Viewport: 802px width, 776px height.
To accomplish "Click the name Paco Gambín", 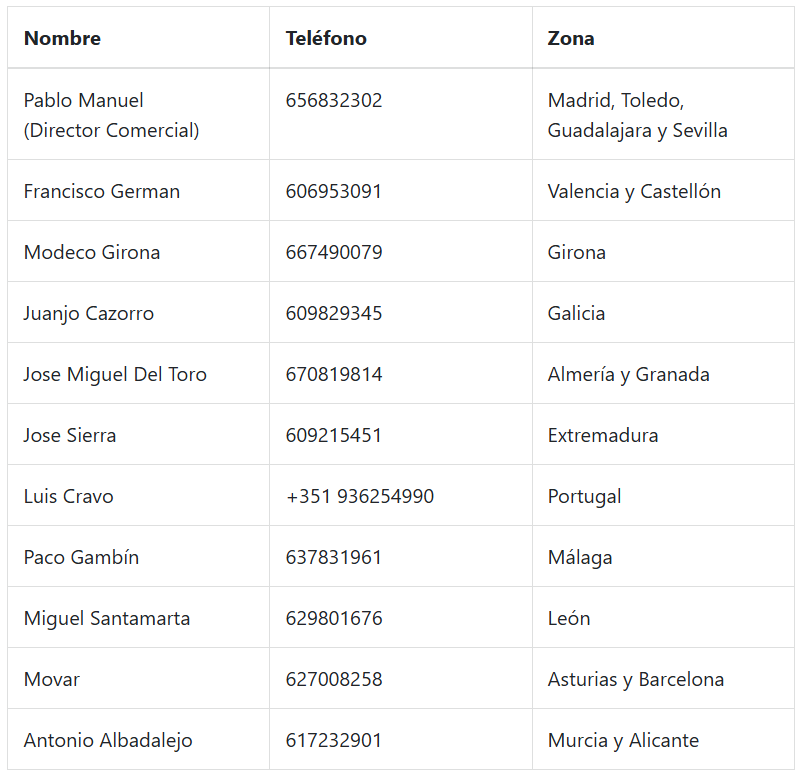I will [81, 557].
